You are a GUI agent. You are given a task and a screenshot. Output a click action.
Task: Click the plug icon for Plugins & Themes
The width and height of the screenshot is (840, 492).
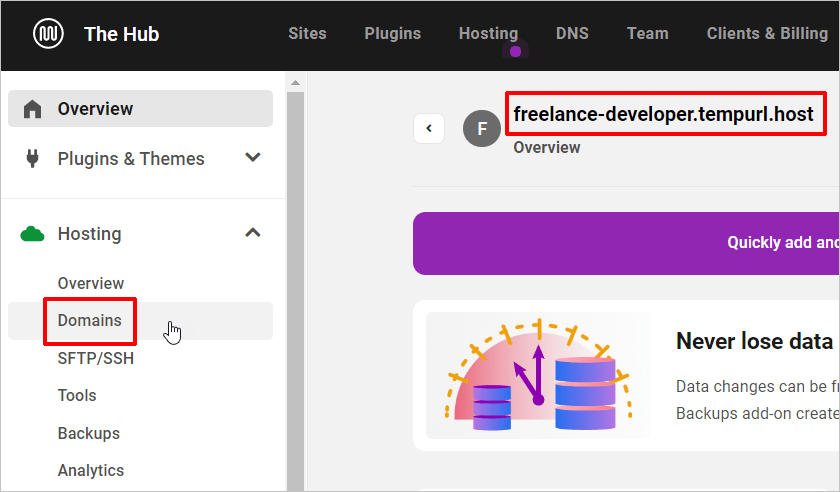tap(32, 159)
